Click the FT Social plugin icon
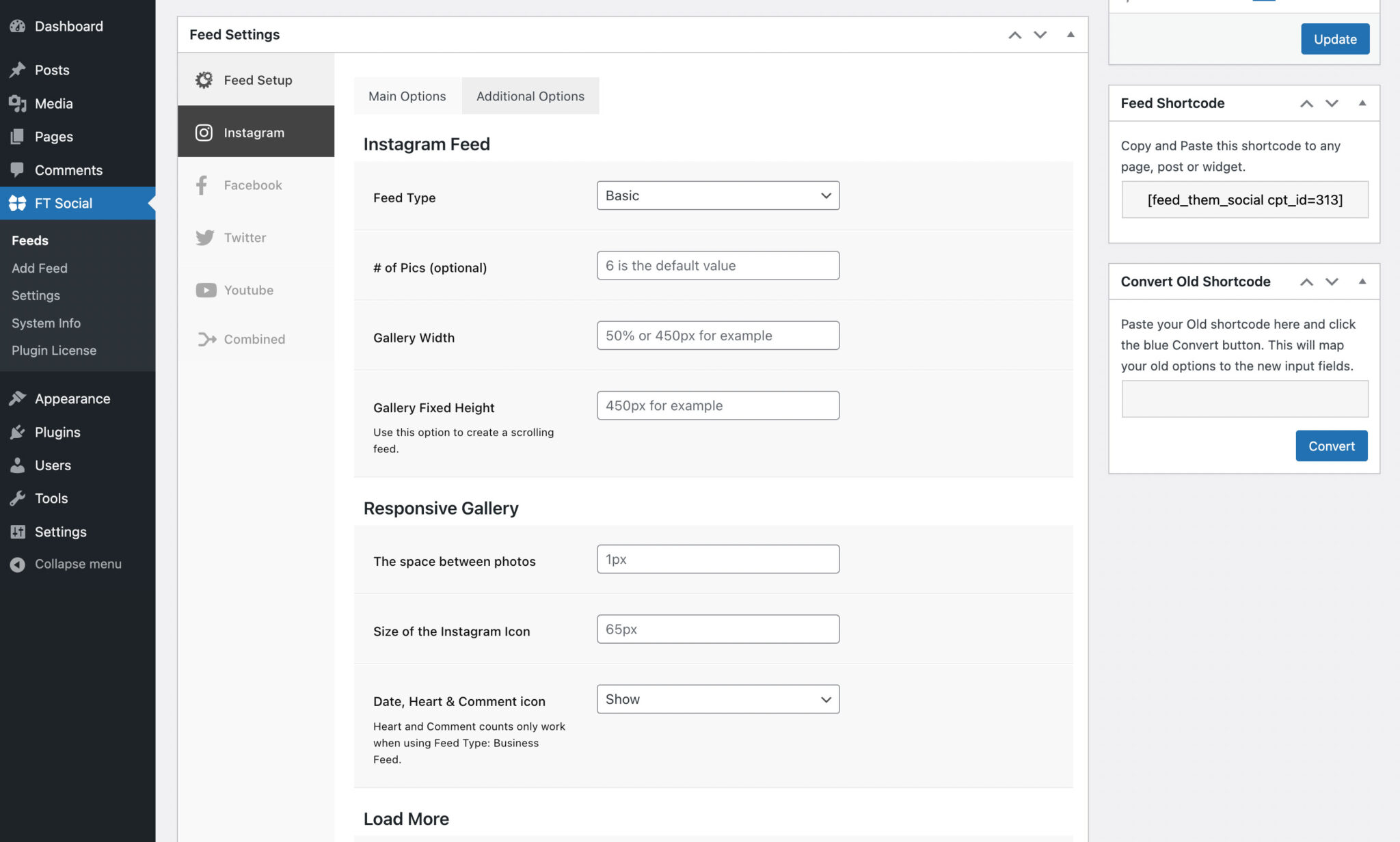1400x842 pixels. 18,203
